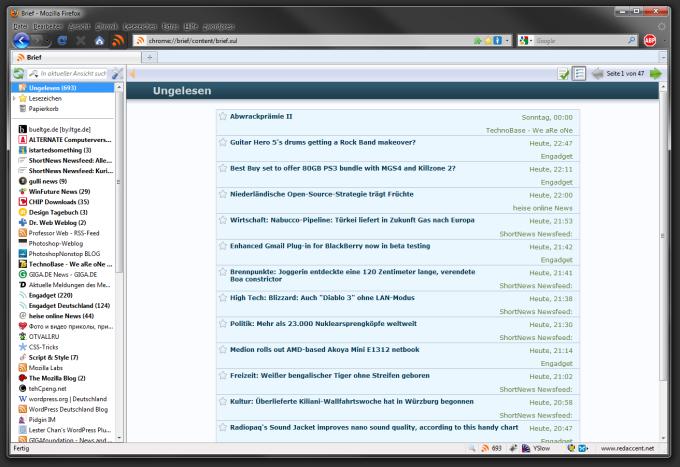This screenshot has height=467, width=680.
Task: Go to previous page gray arrow
Action: (598, 74)
